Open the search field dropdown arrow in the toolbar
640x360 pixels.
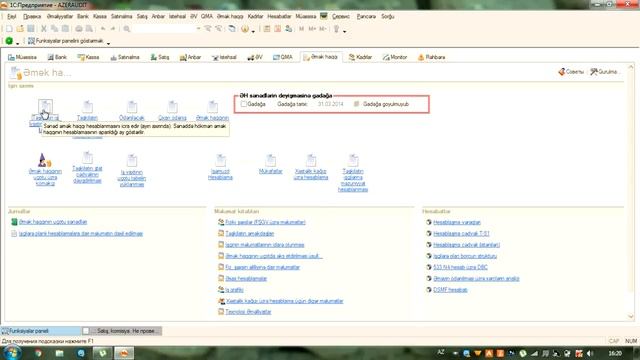[198, 29]
